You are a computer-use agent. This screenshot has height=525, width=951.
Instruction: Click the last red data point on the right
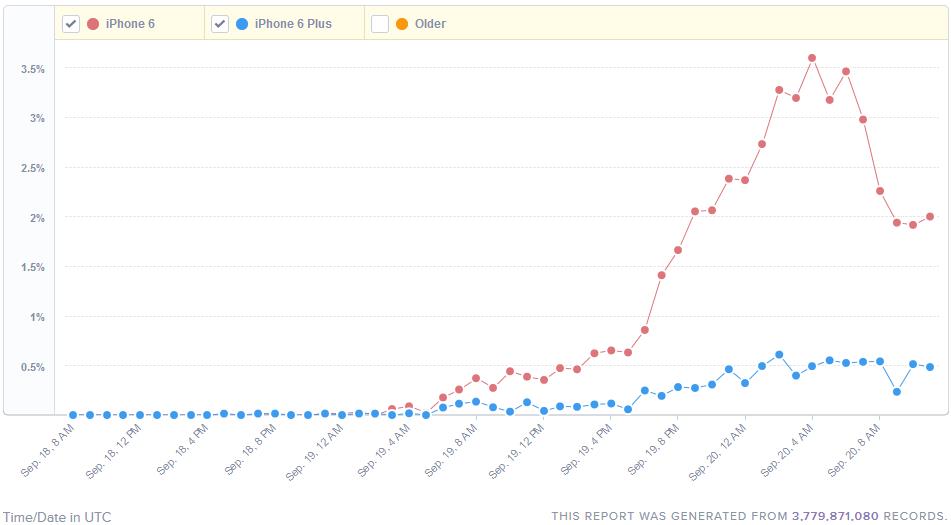click(930, 216)
